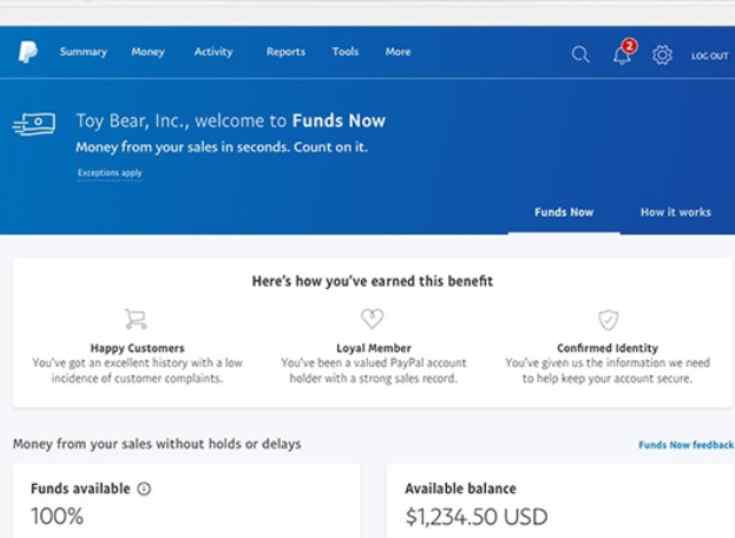Select the Funds Now tab

click(x=564, y=212)
